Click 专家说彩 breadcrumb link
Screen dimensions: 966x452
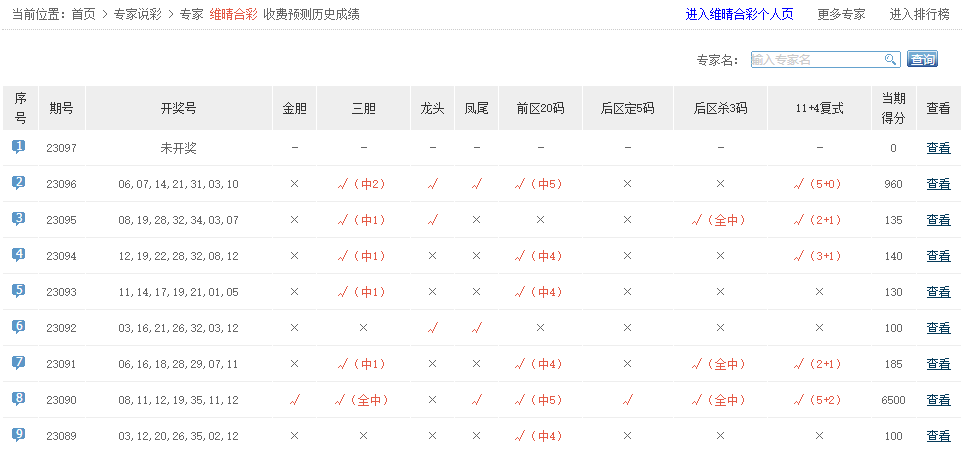tap(138, 15)
